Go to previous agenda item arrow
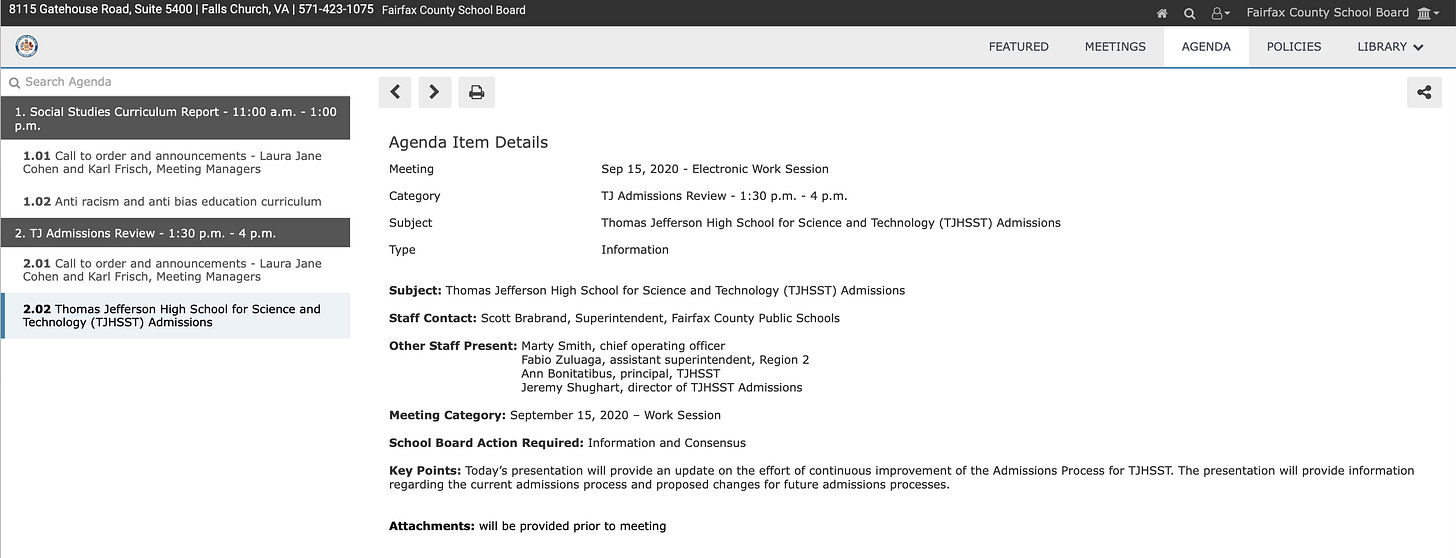 pyautogui.click(x=395, y=92)
